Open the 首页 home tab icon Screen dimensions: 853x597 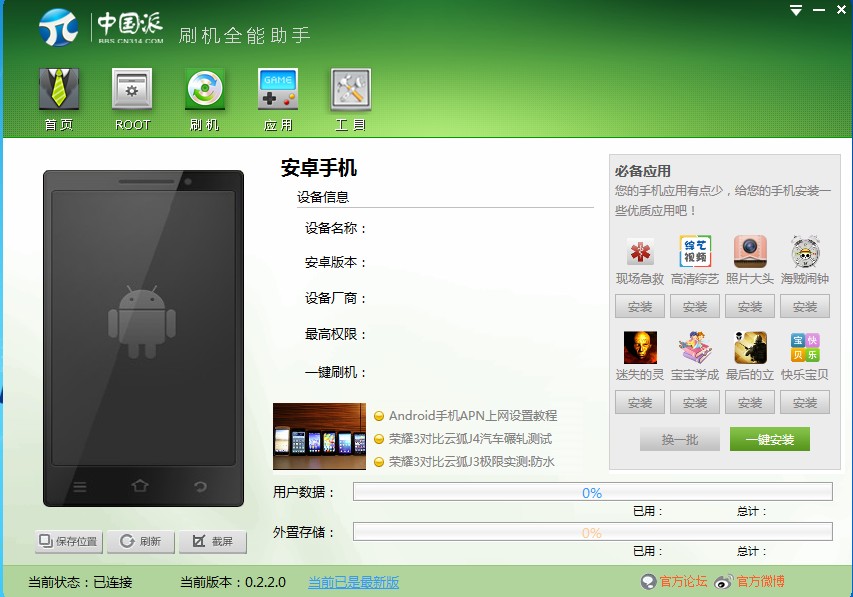59,88
